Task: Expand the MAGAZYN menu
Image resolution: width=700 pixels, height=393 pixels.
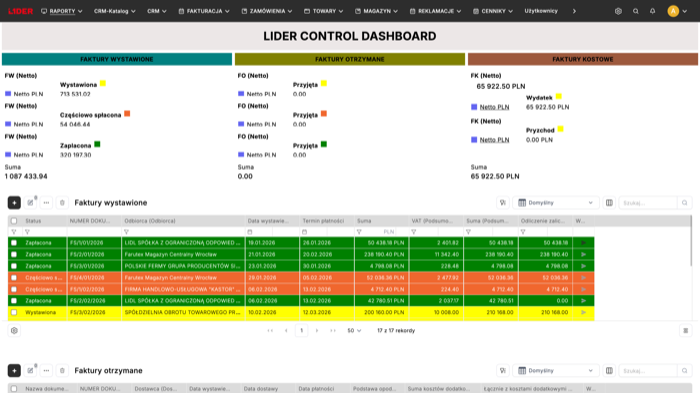Action: coord(376,11)
